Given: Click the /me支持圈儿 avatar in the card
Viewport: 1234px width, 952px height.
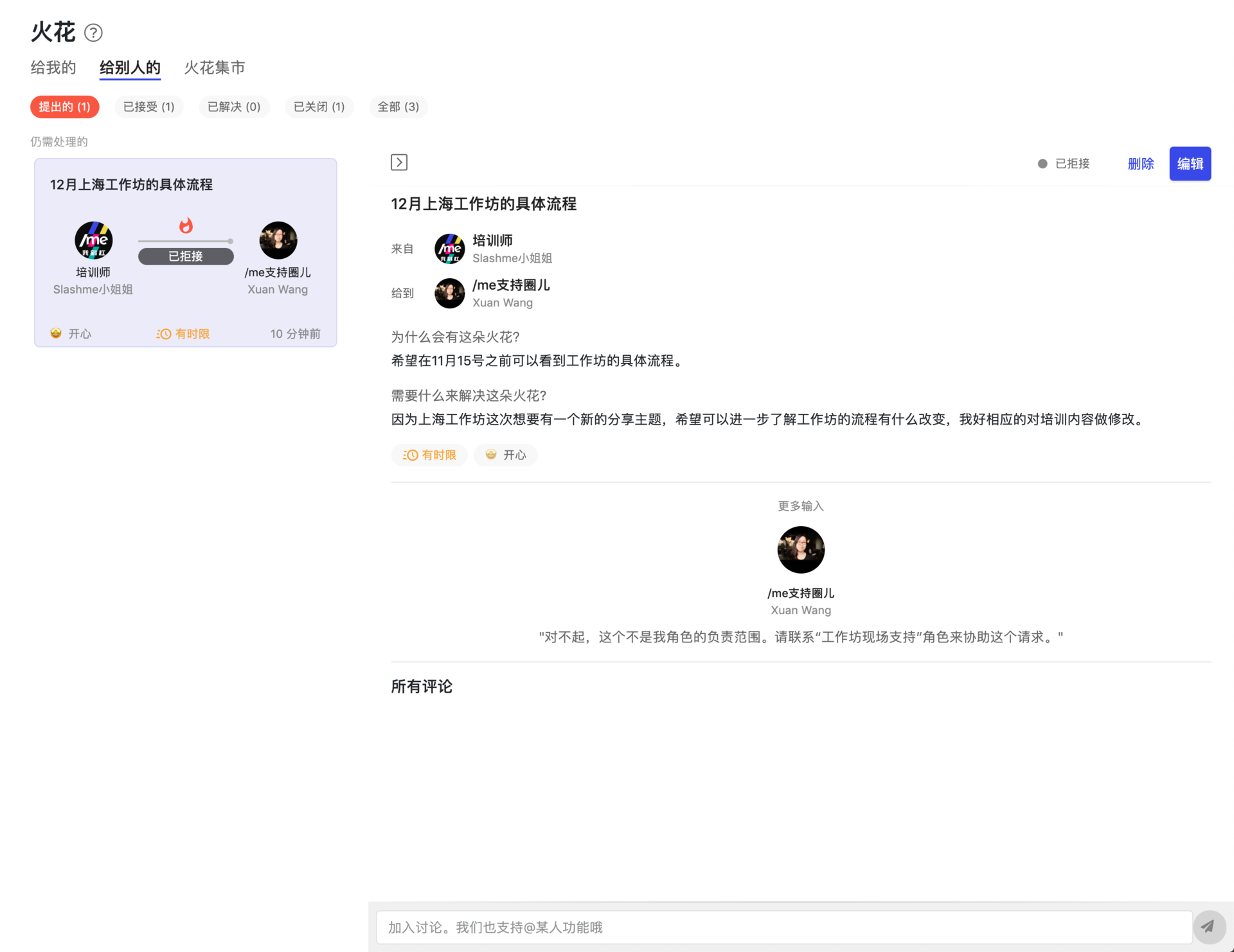Looking at the screenshot, I should [x=278, y=240].
